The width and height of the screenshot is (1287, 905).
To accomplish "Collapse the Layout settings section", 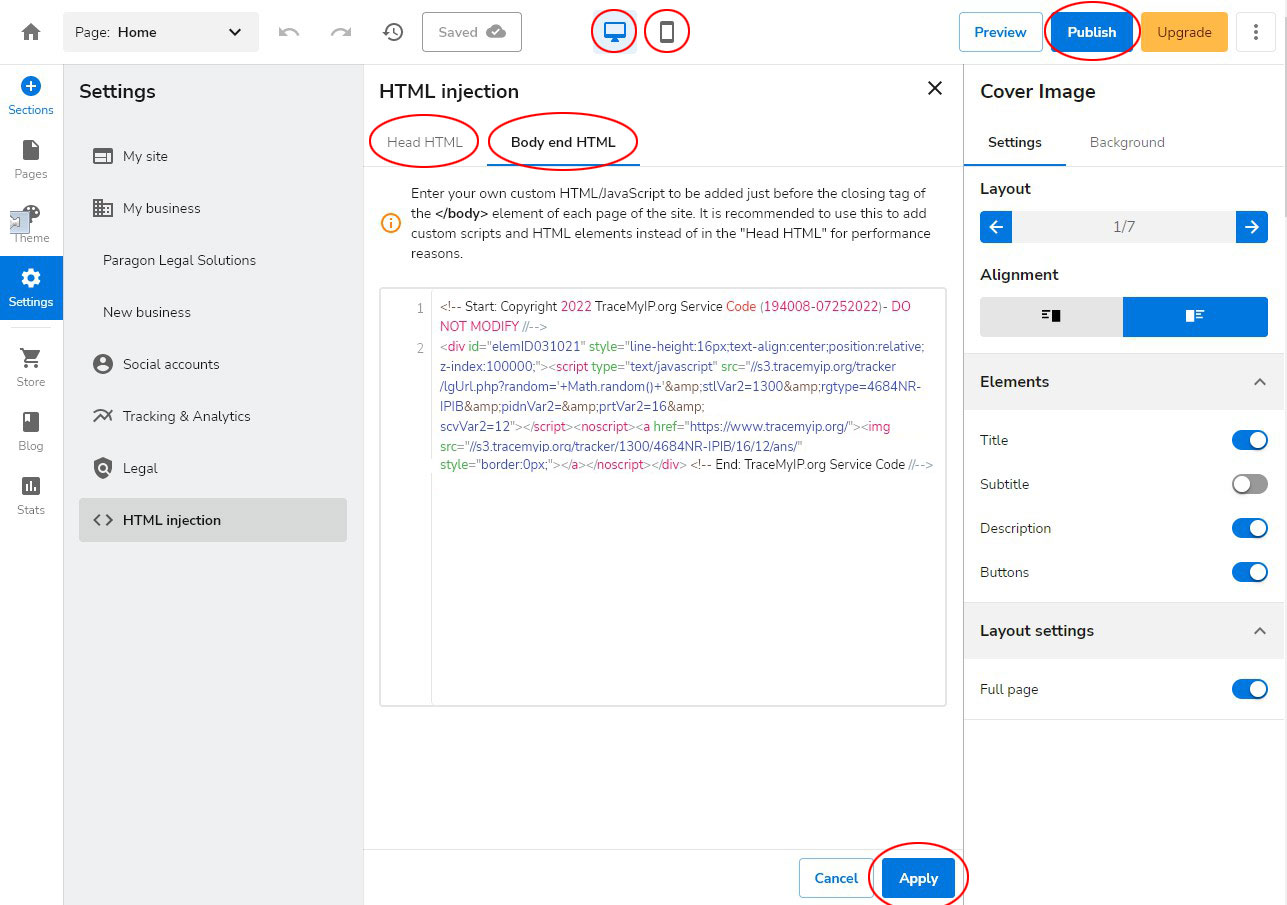I will [1257, 631].
